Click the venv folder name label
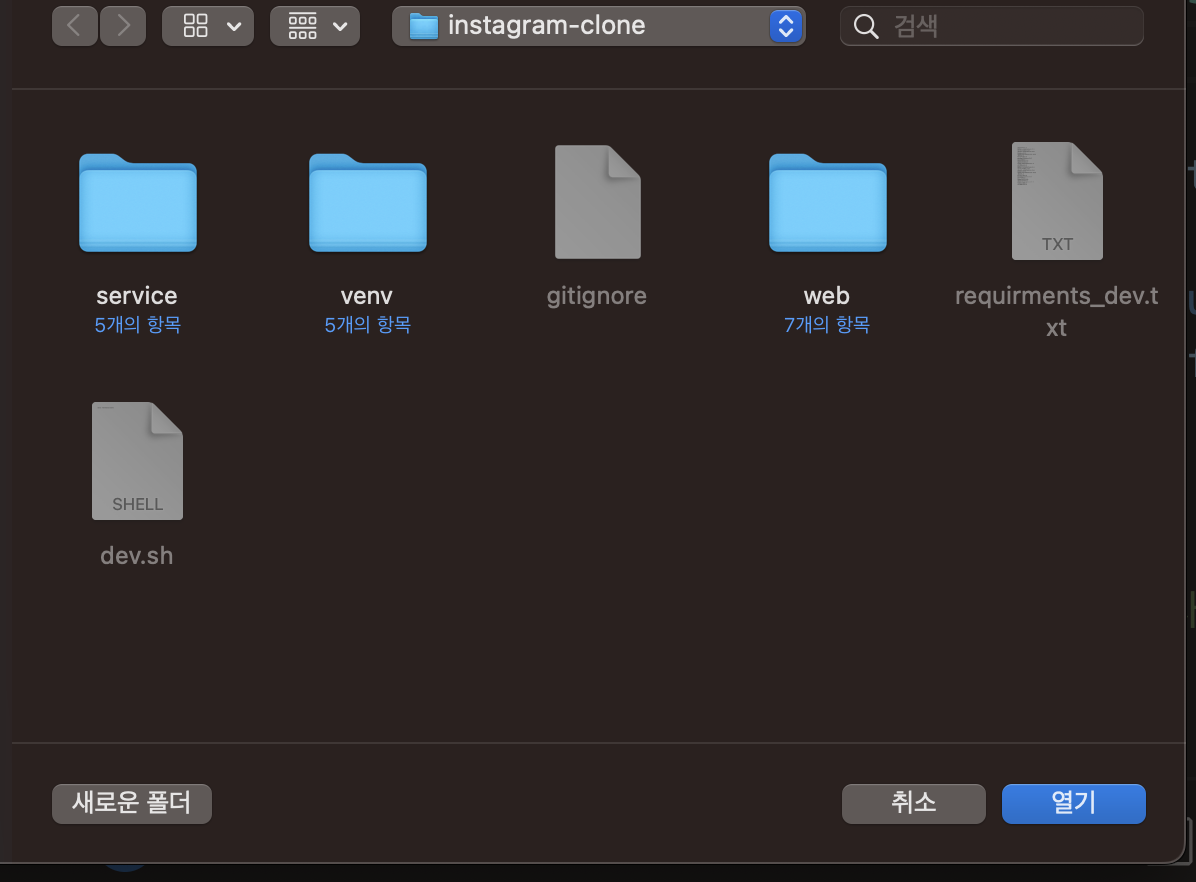1196x882 pixels. coord(367,296)
